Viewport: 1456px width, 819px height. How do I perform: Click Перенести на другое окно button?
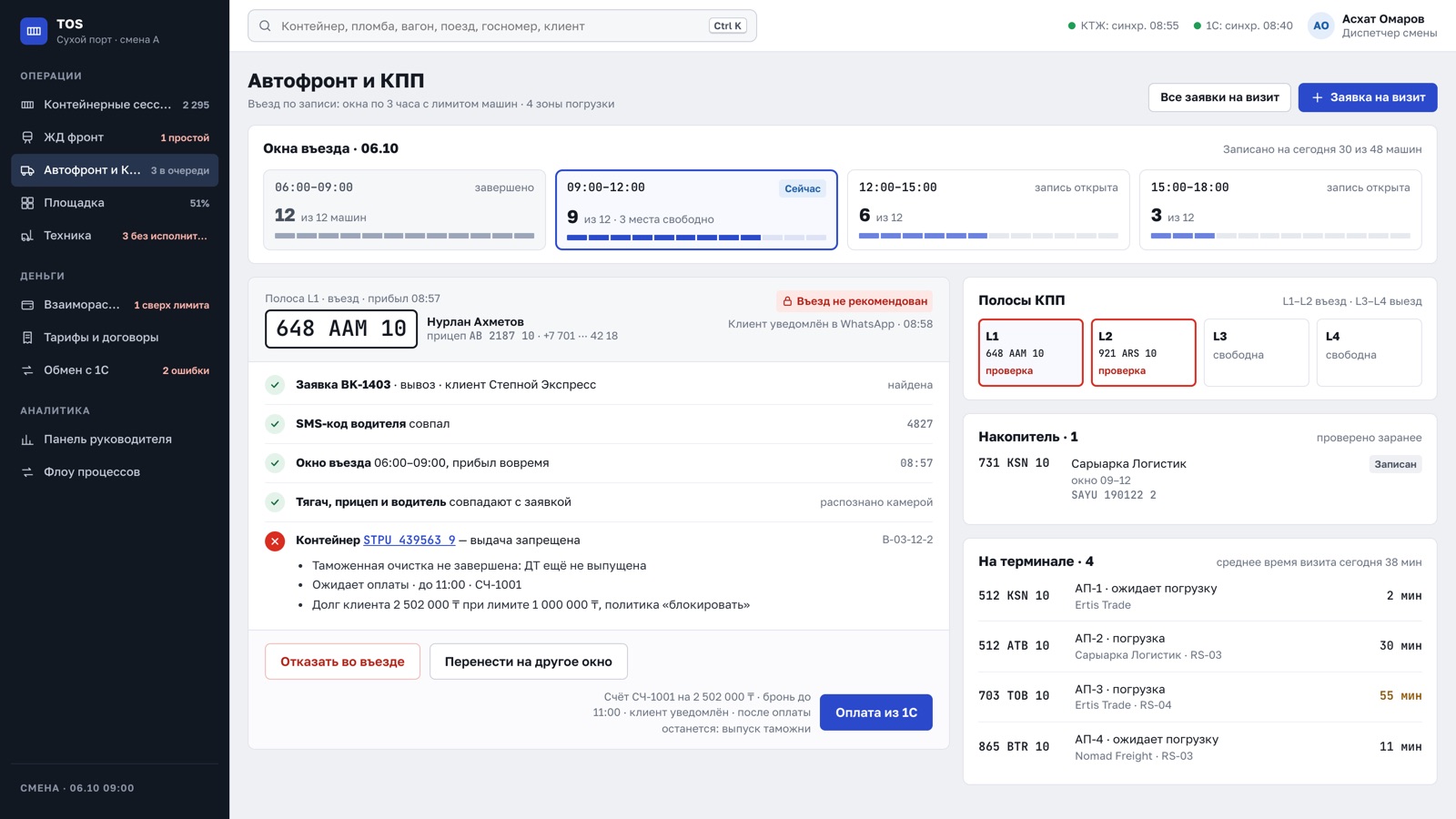(x=528, y=662)
